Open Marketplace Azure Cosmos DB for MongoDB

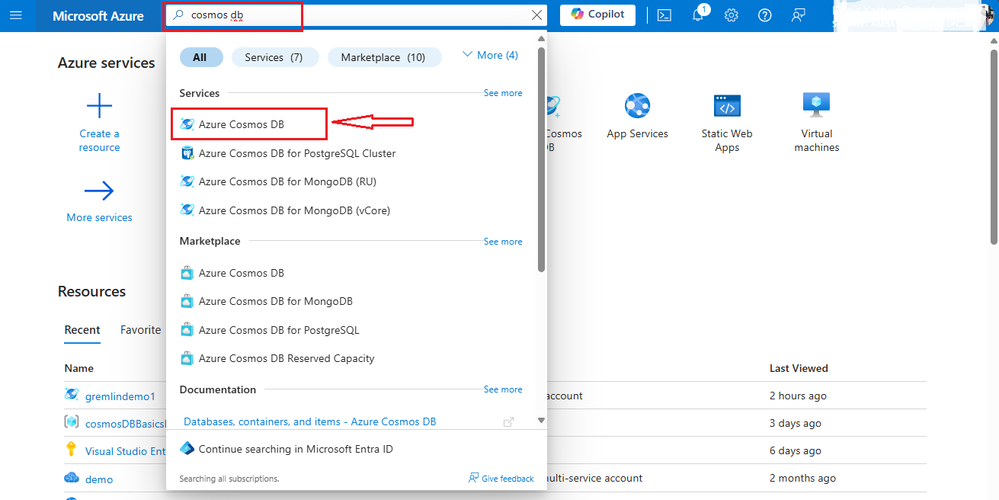pyautogui.click(x=275, y=301)
